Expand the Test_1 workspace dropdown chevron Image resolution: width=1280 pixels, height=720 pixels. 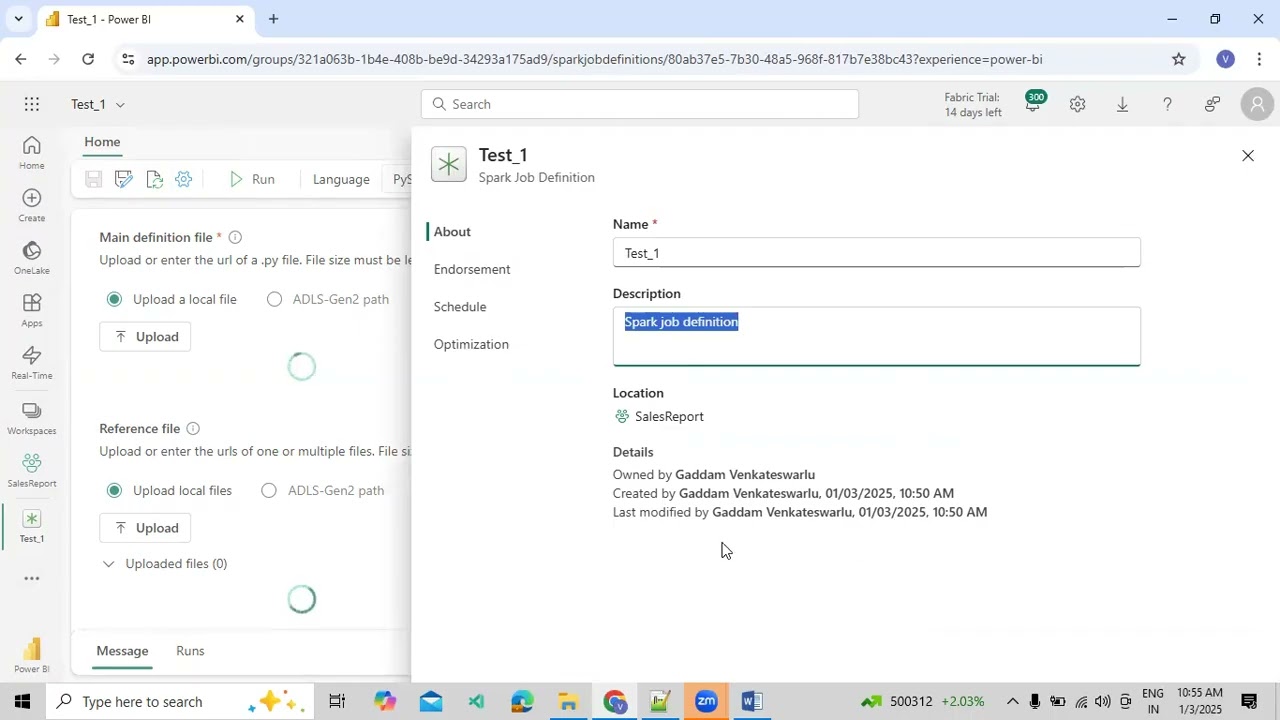pos(120,104)
